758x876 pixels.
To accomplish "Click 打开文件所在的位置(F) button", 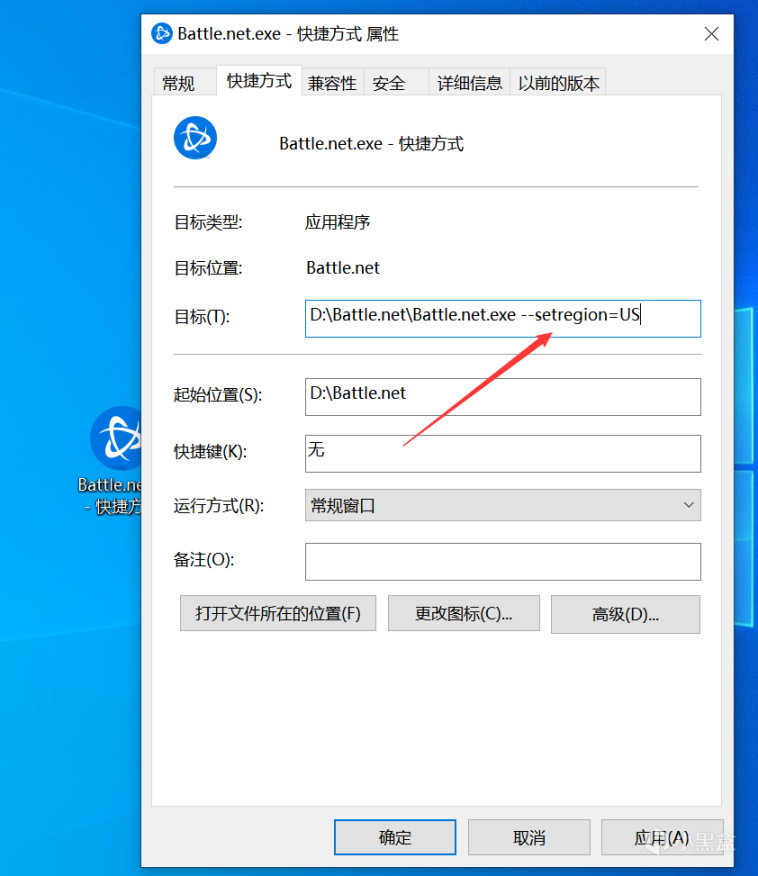I will coord(278,613).
